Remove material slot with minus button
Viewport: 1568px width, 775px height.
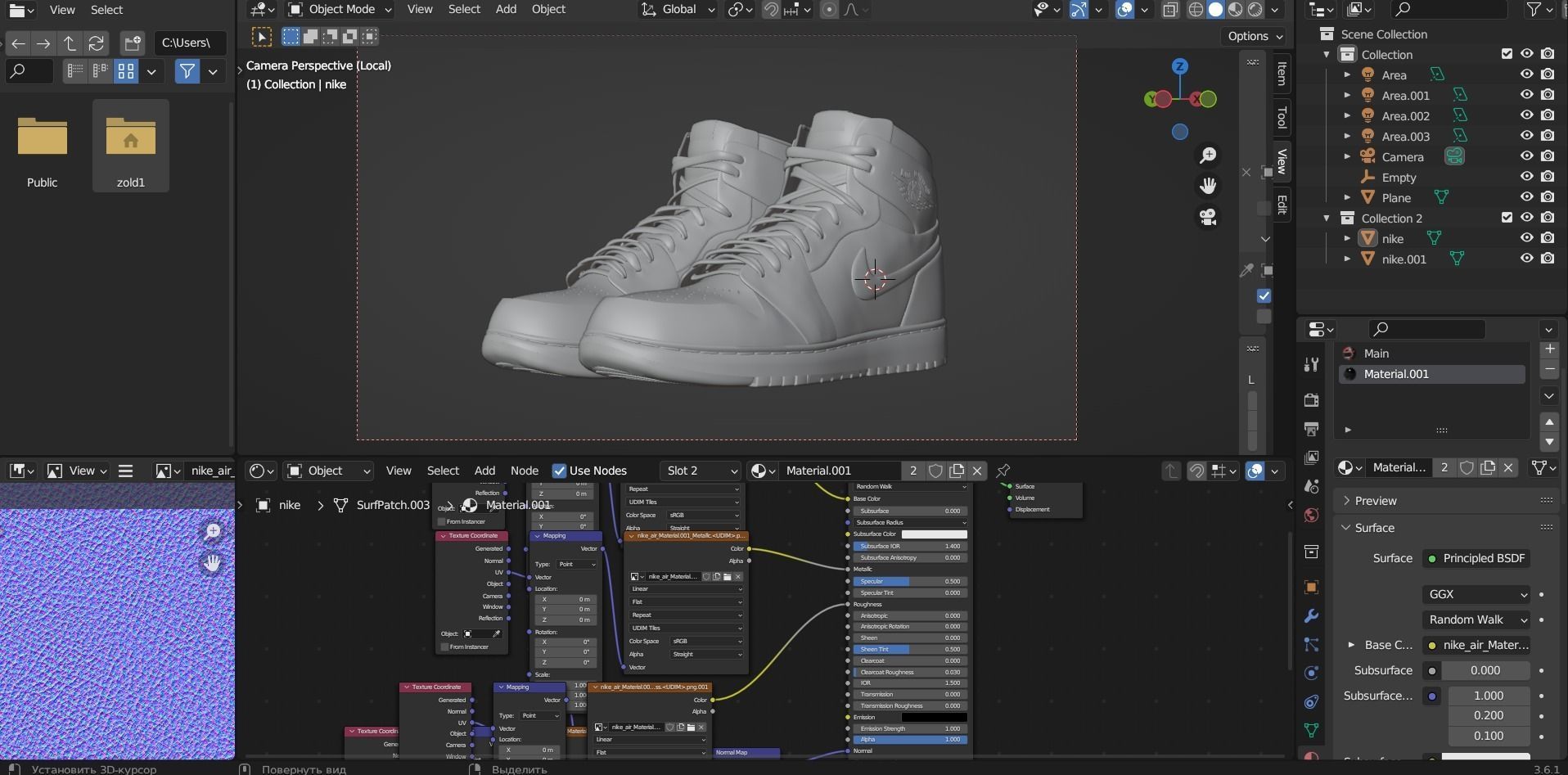pyautogui.click(x=1548, y=370)
